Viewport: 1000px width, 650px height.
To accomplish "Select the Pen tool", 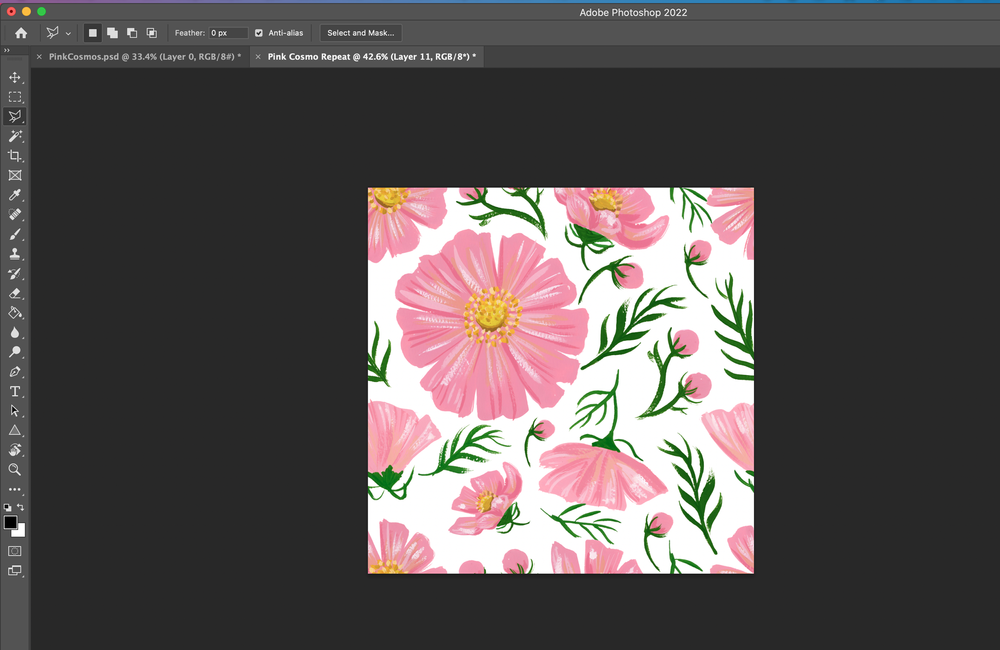I will pyautogui.click(x=15, y=370).
